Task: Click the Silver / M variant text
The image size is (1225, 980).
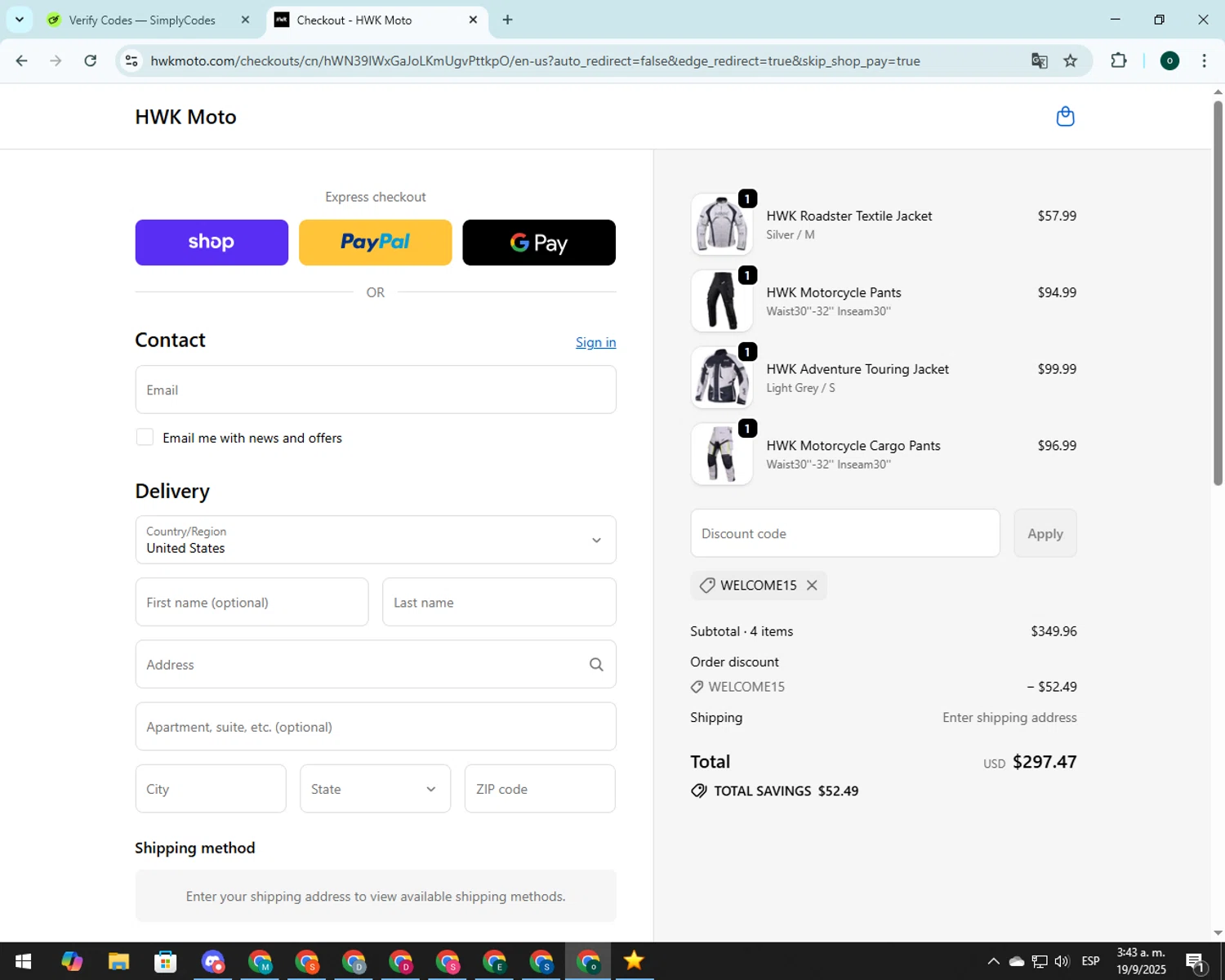Action: pyautogui.click(x=790, y=235)
